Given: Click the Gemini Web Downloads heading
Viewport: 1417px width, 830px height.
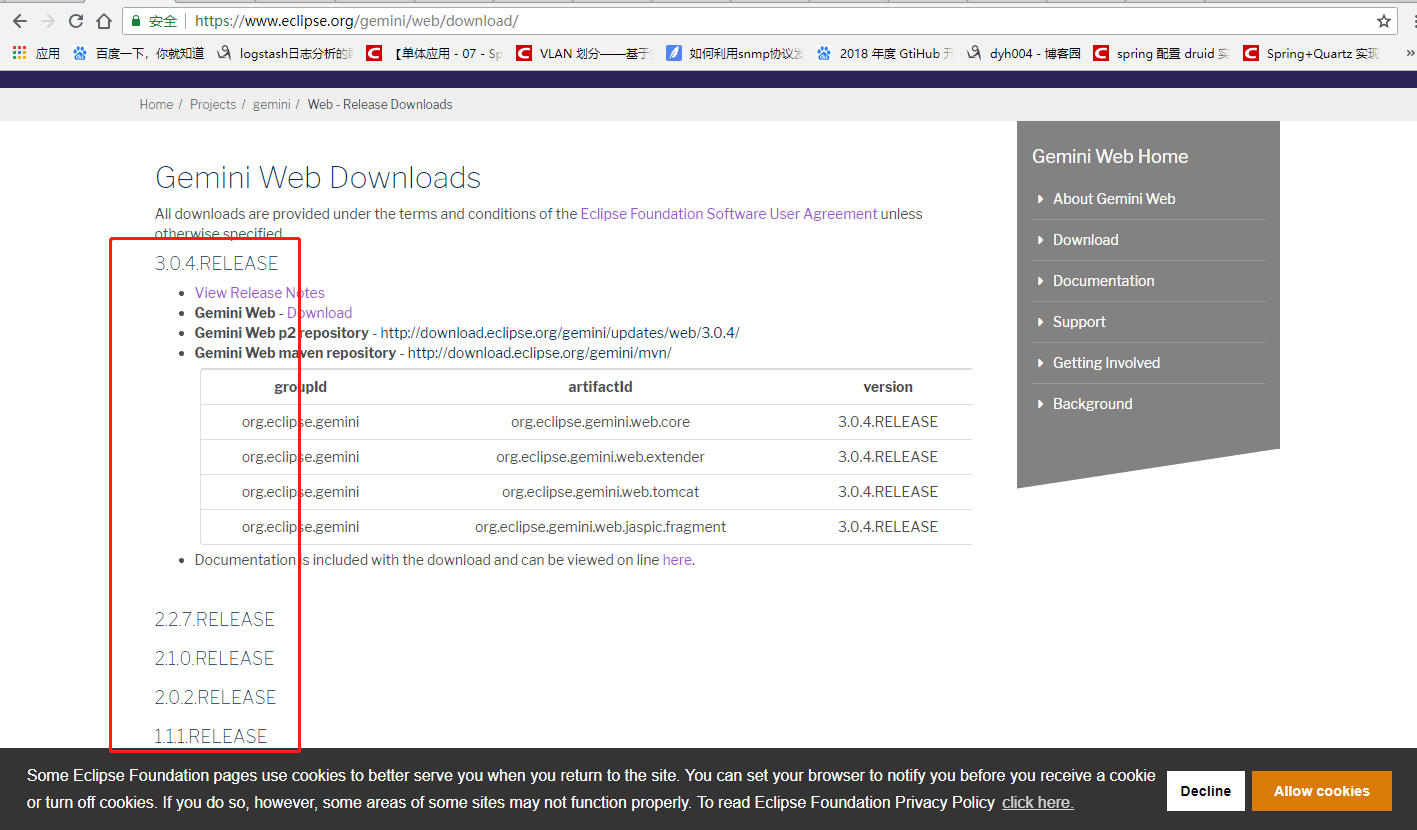Looking at the screenshot, I should point(318,178).
